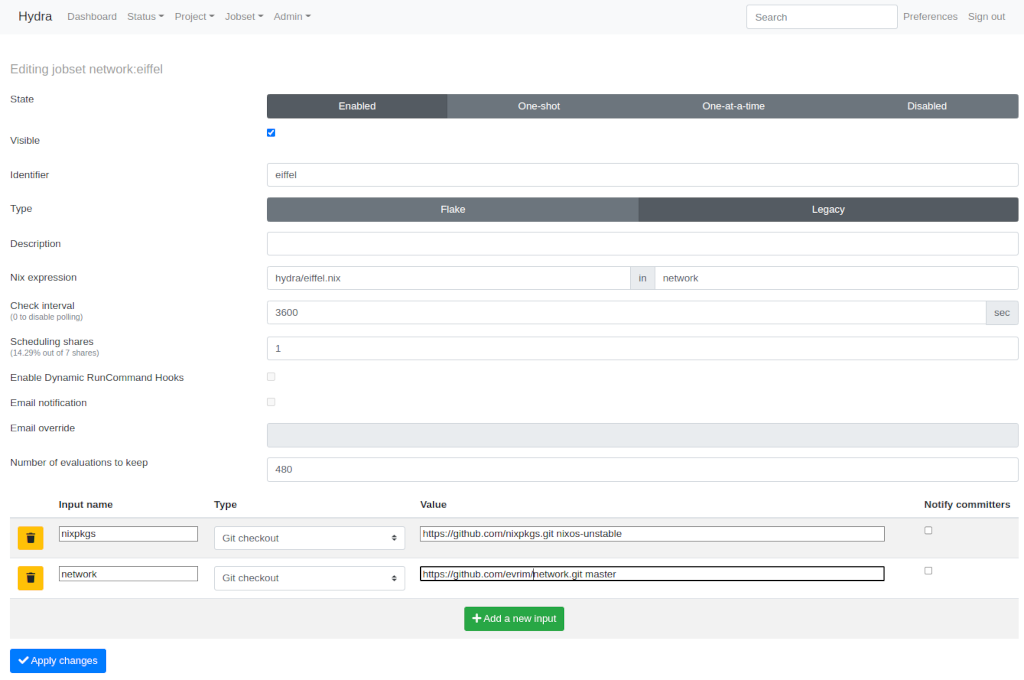Set jobset state to Disabled
Screen dimensions: 1024x680
pyautogui.click(x=926, y=106)
